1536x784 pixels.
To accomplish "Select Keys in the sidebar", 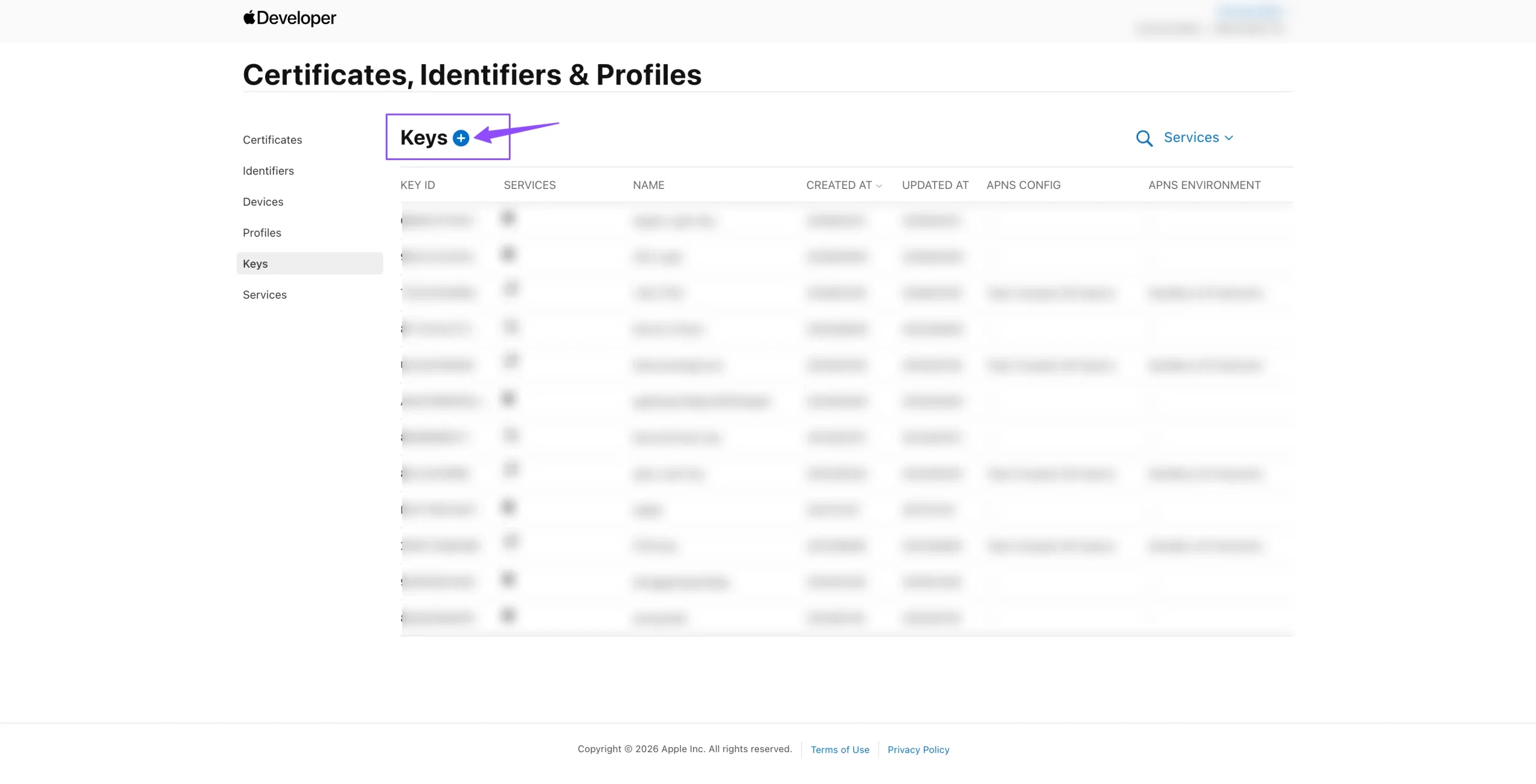I will (310, 263).
